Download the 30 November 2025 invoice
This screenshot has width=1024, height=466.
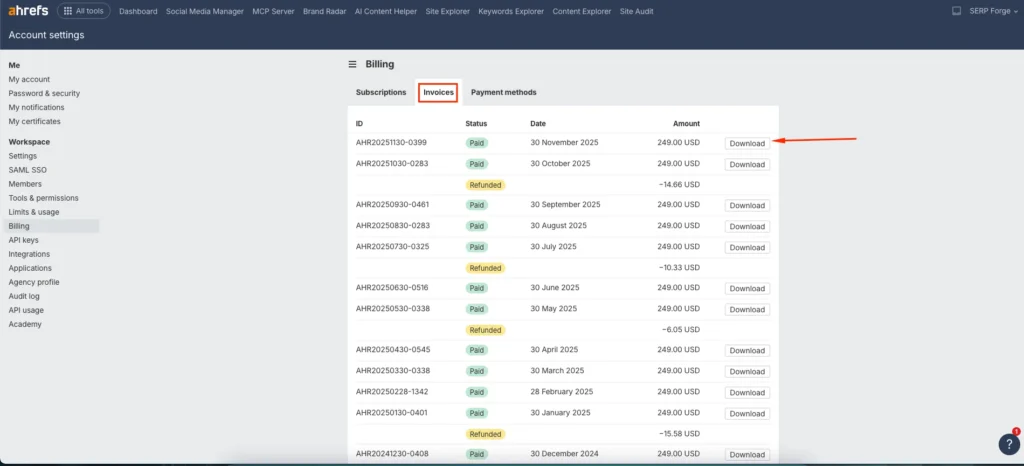pos(747,144)
